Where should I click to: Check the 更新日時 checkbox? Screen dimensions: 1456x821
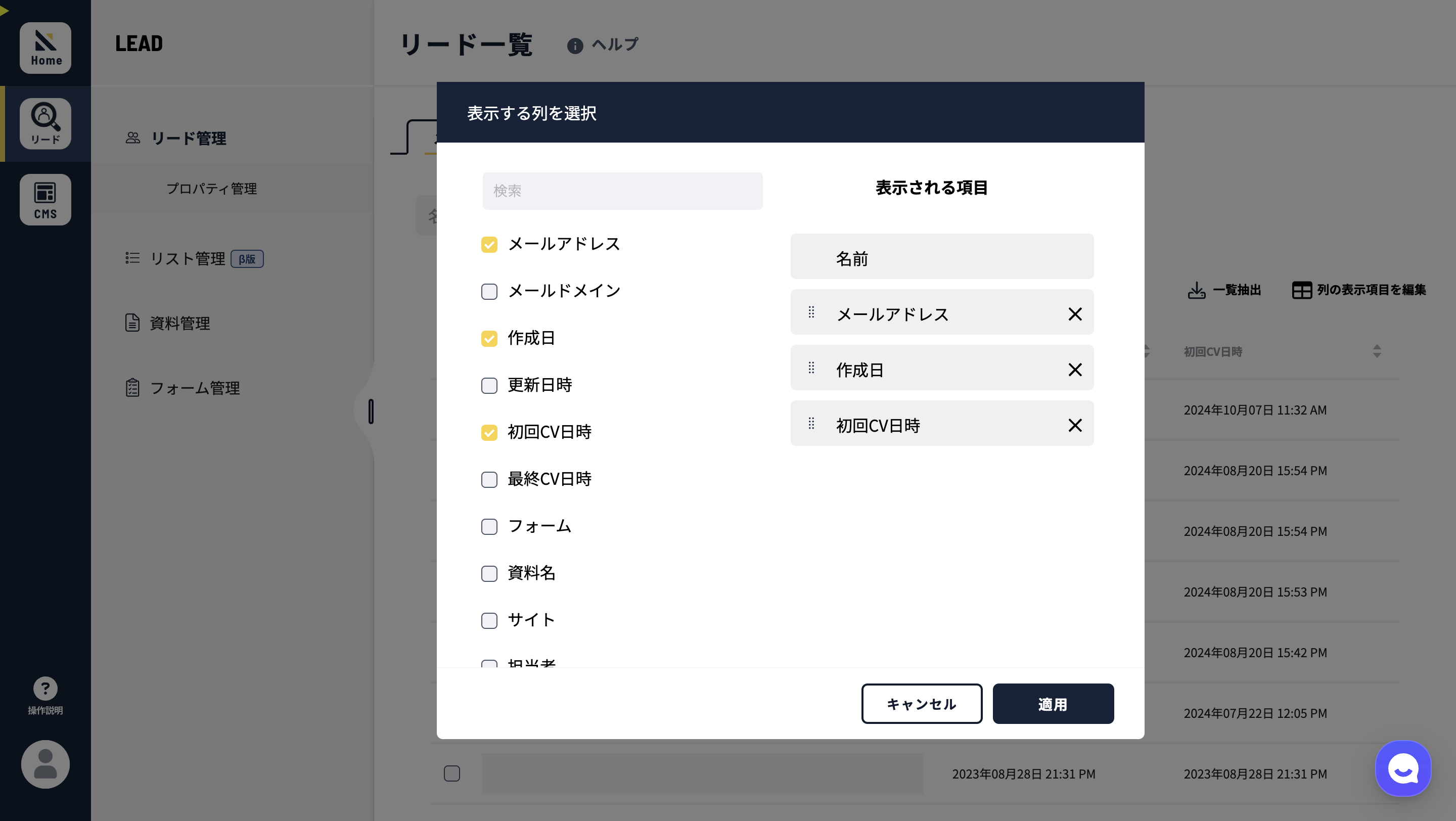(489, 385)
